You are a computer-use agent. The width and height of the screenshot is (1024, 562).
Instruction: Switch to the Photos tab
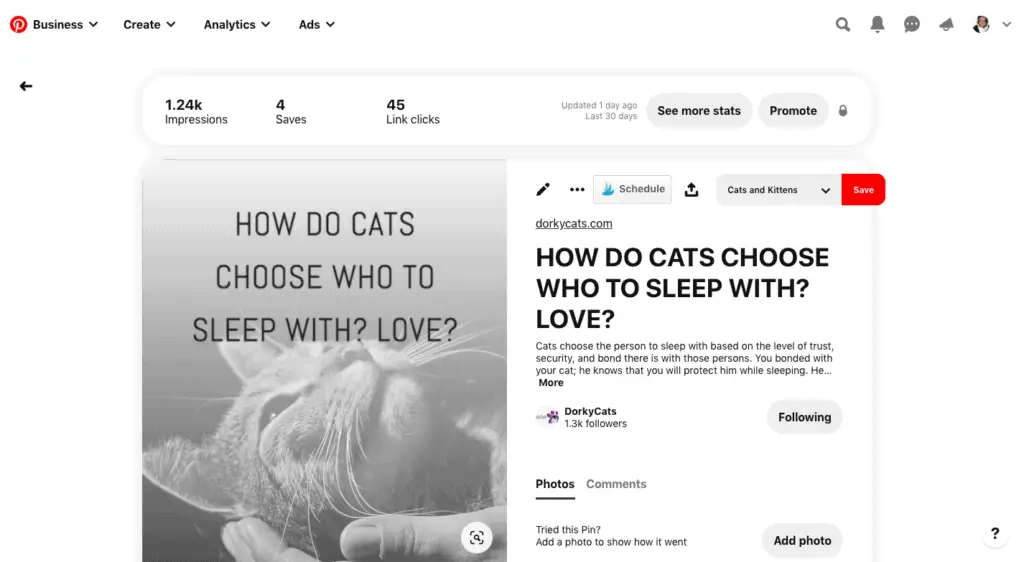click(x=555, y=484)
